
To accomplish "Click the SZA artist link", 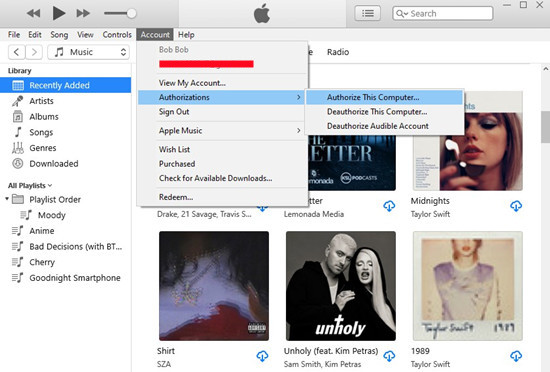I will [164, 364].
